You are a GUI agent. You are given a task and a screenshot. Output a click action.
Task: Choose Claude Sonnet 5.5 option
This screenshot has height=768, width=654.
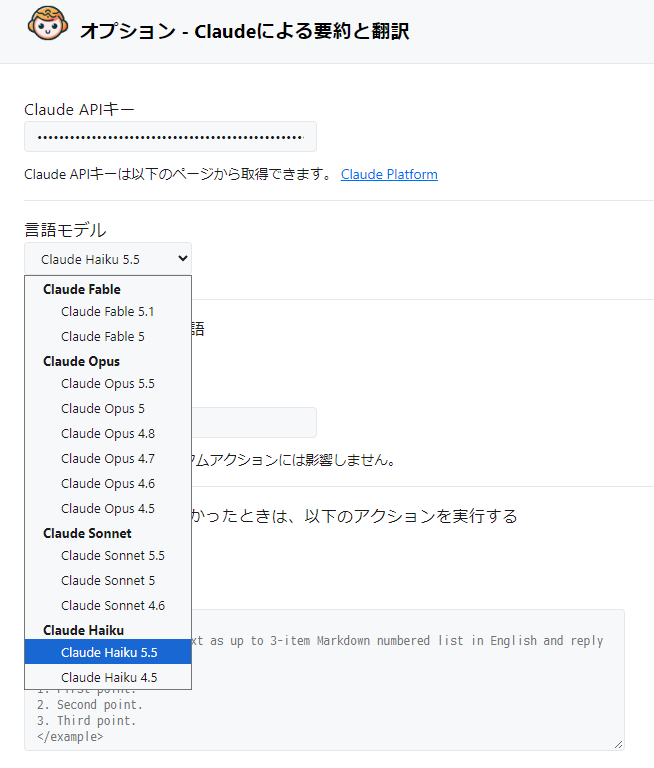click(108, 555)
